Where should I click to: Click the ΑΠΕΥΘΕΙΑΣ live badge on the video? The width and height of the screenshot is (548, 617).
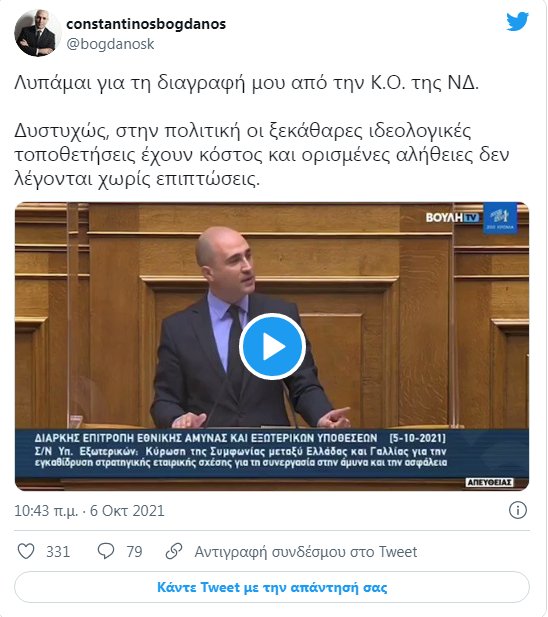click(490, 482)
